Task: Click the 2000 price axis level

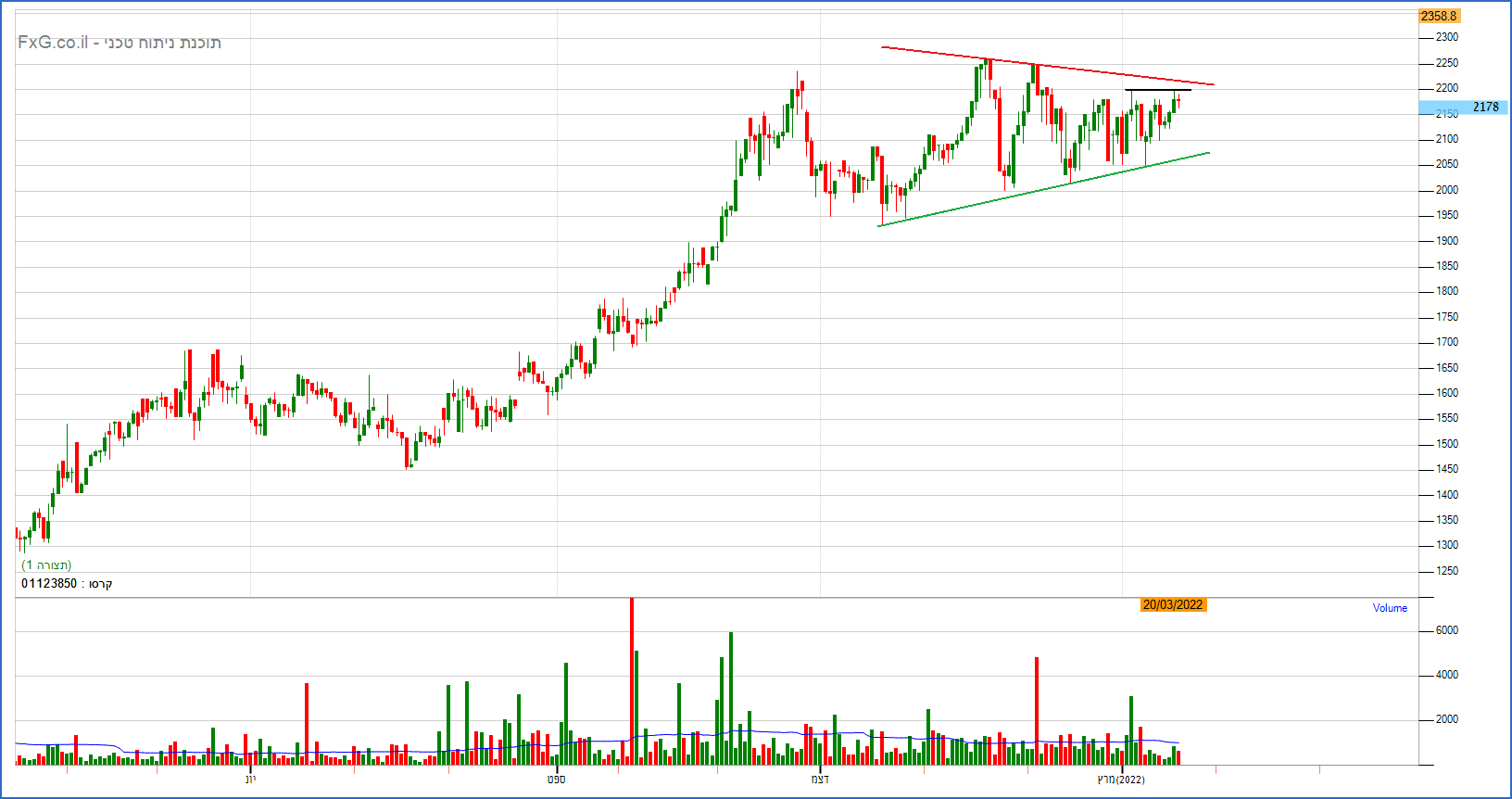Action: tap(1446, 190)
